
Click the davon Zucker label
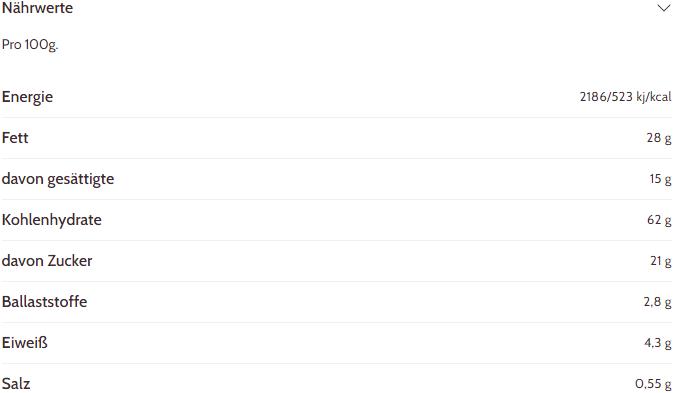47,261
